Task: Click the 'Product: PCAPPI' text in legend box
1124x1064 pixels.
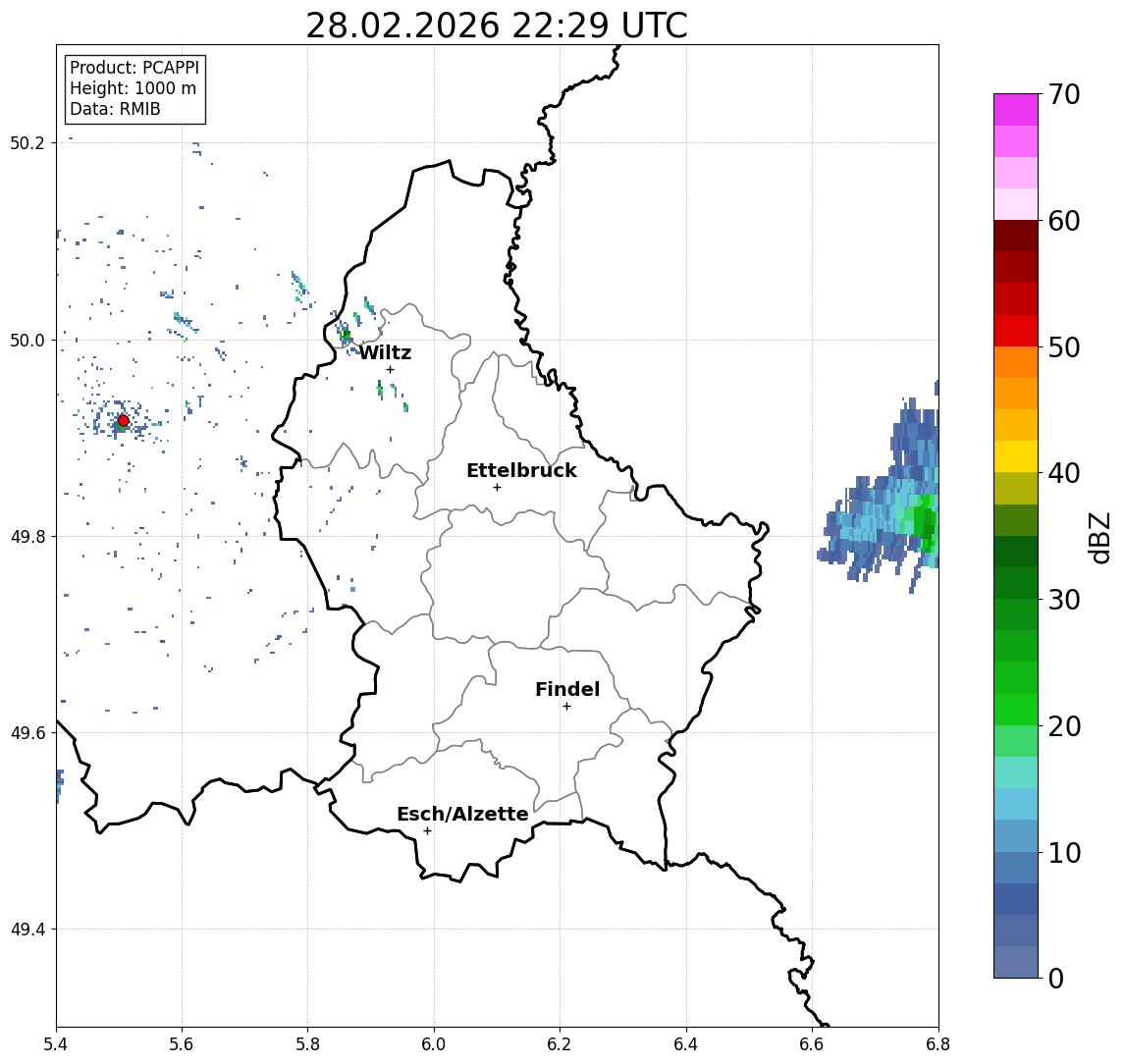Action: click(134, 68)
